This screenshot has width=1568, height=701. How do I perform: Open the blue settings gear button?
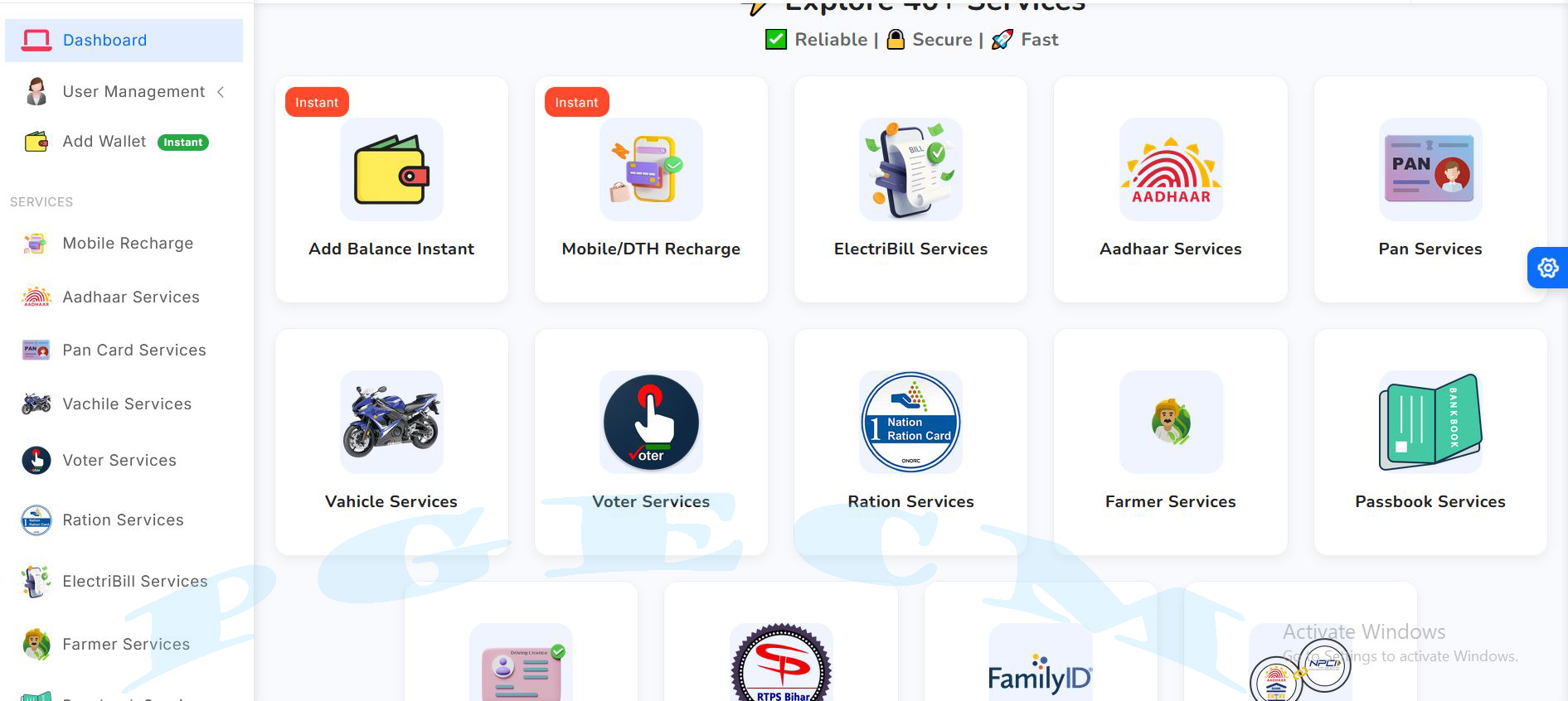click(x=1547, y=268)
